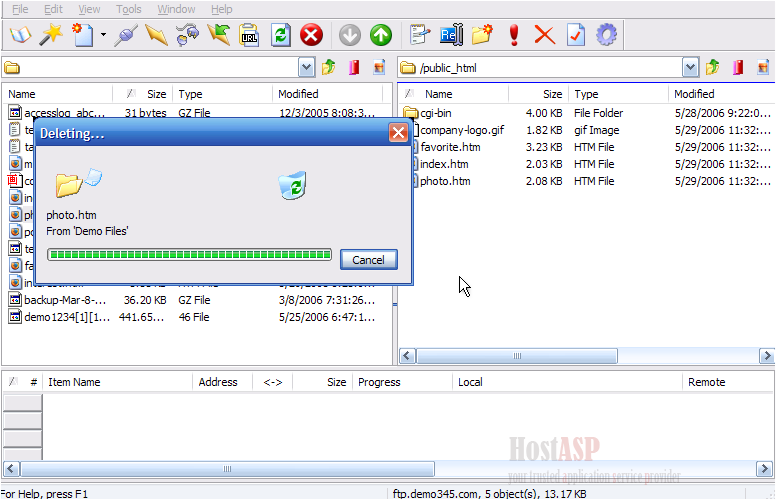This screenshot has height=500, width=776.
Task: Open the dropdown arrow beside New icon
Action: (103, 35)
